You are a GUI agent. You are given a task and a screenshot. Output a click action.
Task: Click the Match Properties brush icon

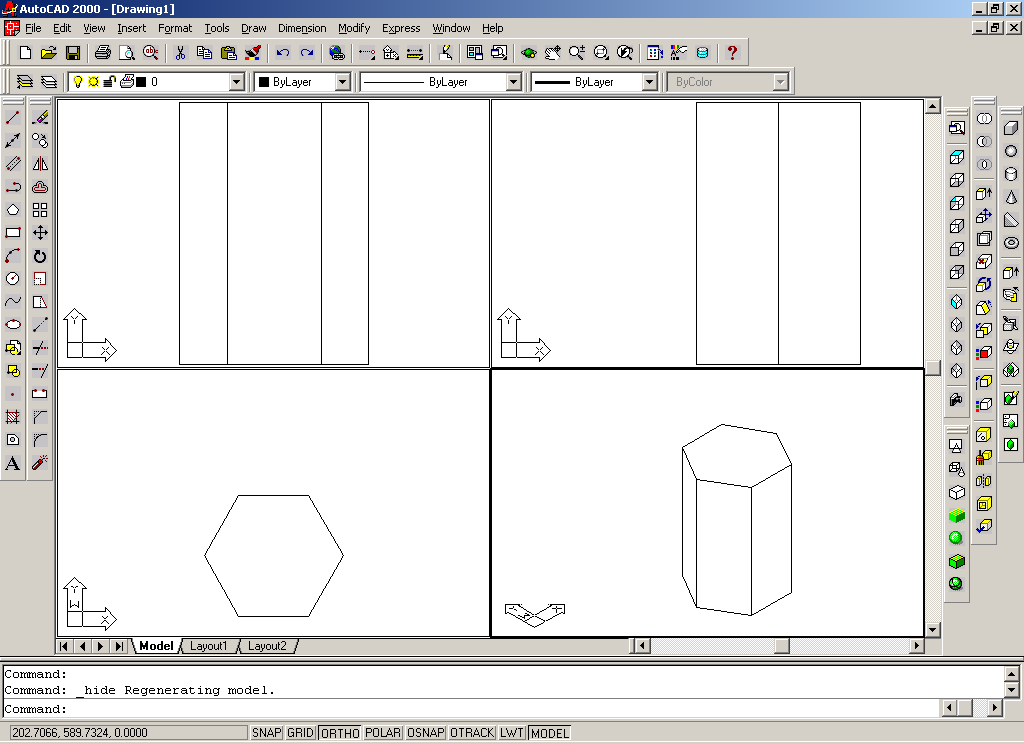click(253, 53)
